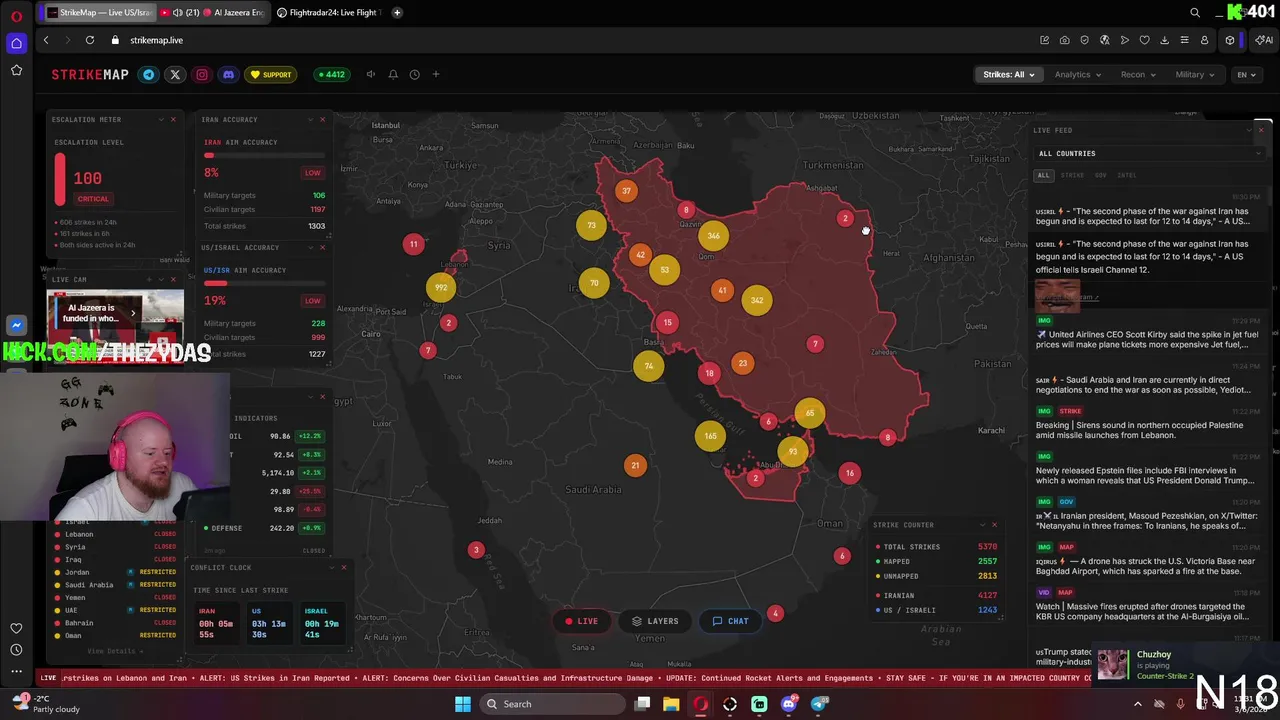This screenshot has height=720, width=1280.
Task: Open the Military dropdown menu
Action: pos(1195,74)
